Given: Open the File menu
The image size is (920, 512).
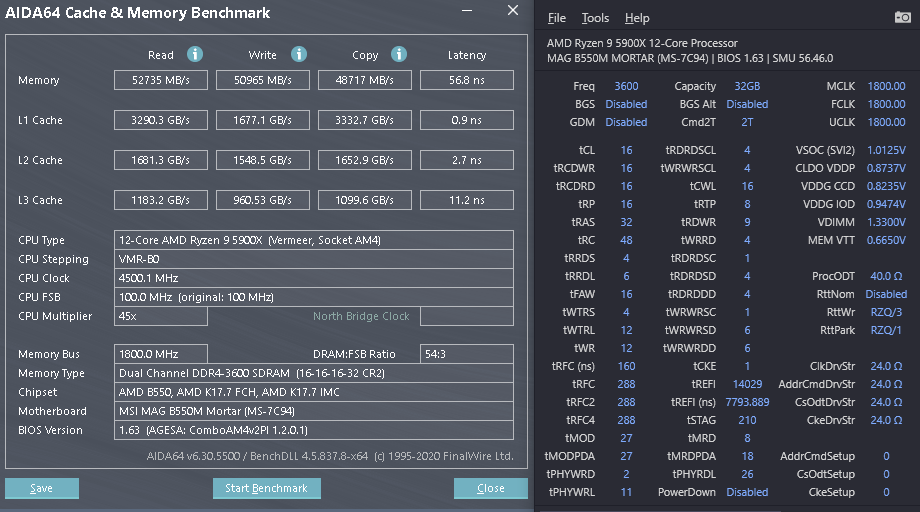Looking at the screenshot, I should 557,18.
